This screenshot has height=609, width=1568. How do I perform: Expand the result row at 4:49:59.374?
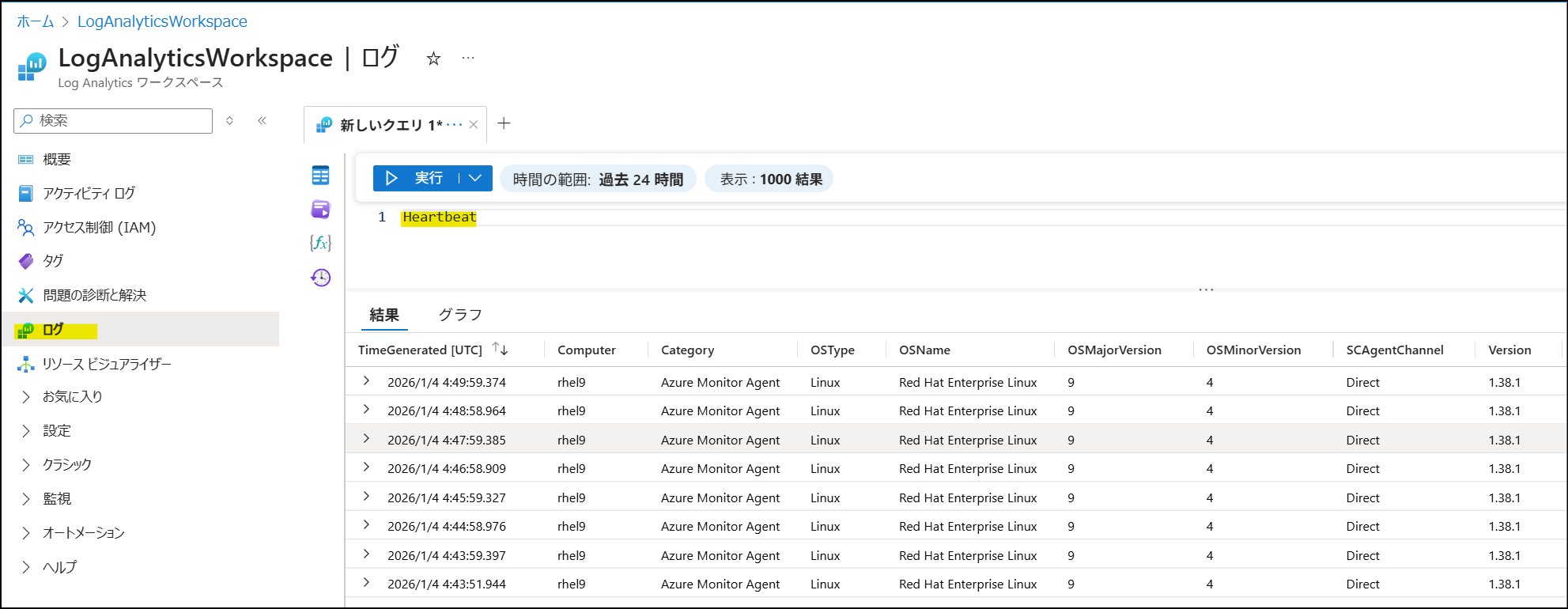tap(366, 381)
